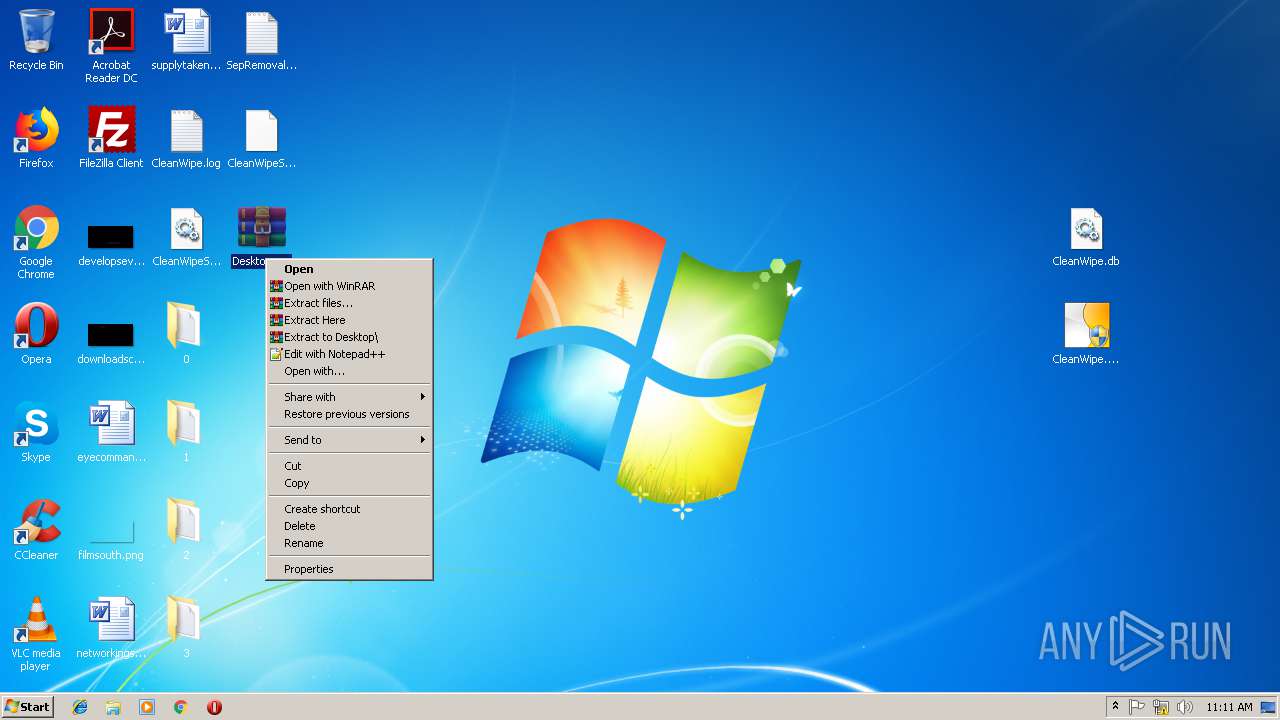Select folder named 0
Viewport: 1280px width, 720px height.
pyautogui.click(x=186, y=334)
